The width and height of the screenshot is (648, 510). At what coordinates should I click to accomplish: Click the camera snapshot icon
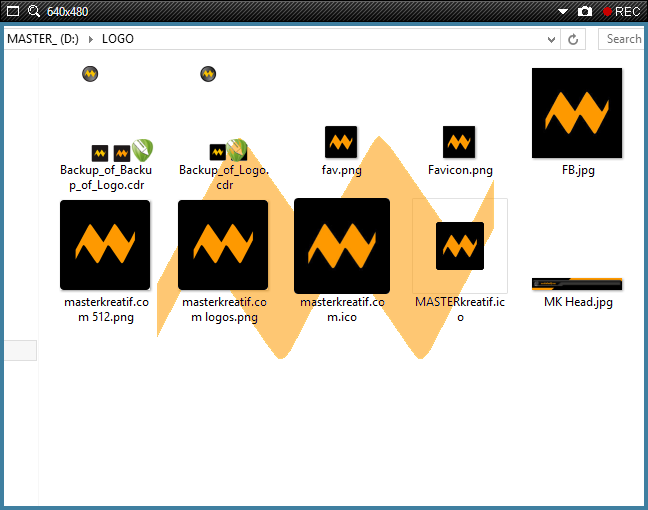tap(584, 11)
